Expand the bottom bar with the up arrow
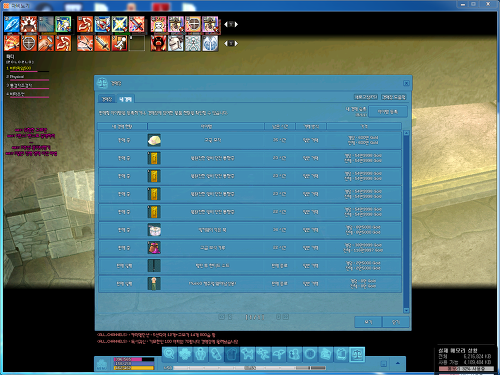 398,363
